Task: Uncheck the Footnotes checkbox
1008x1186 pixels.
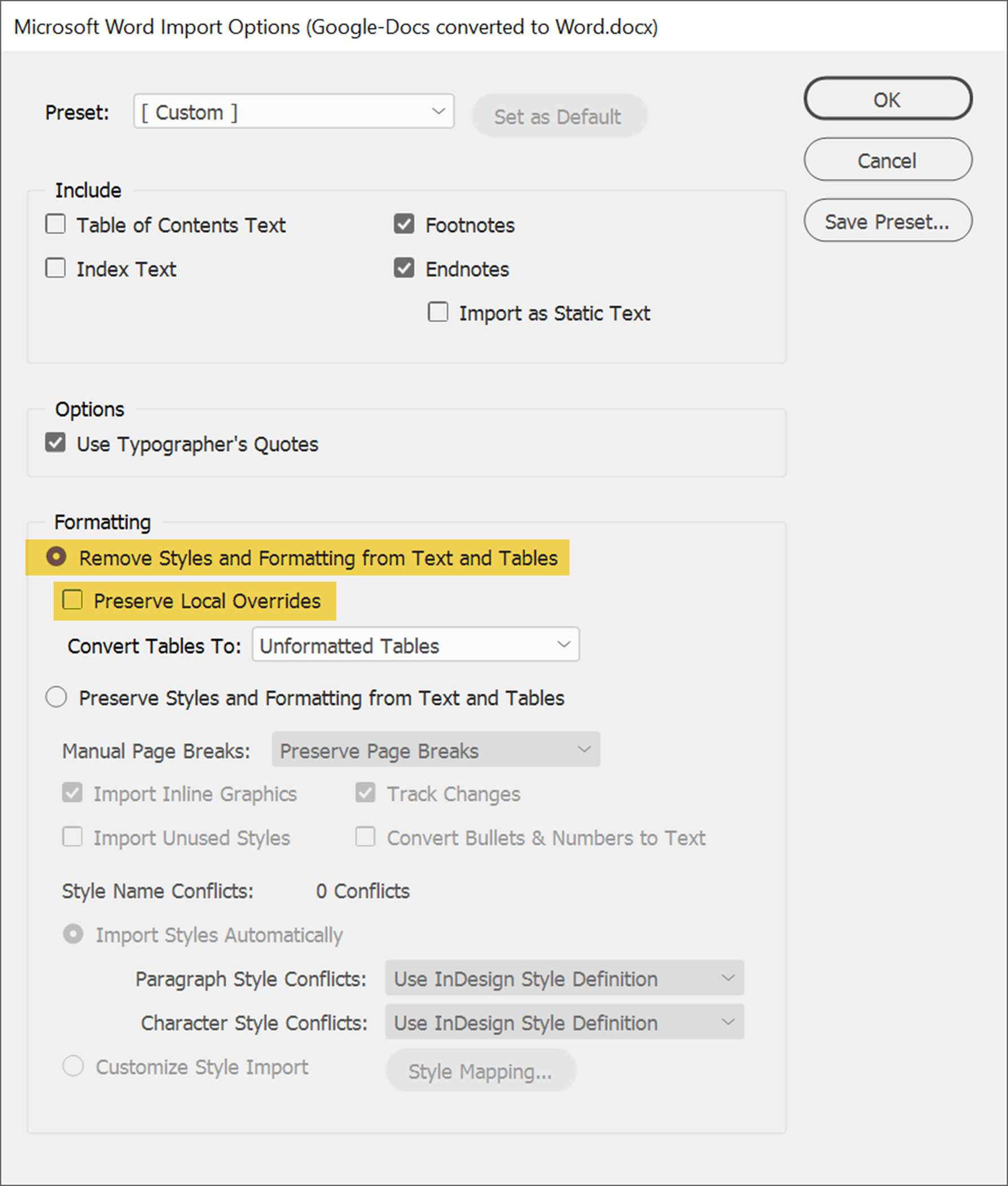Action: (x=404, y=225)
